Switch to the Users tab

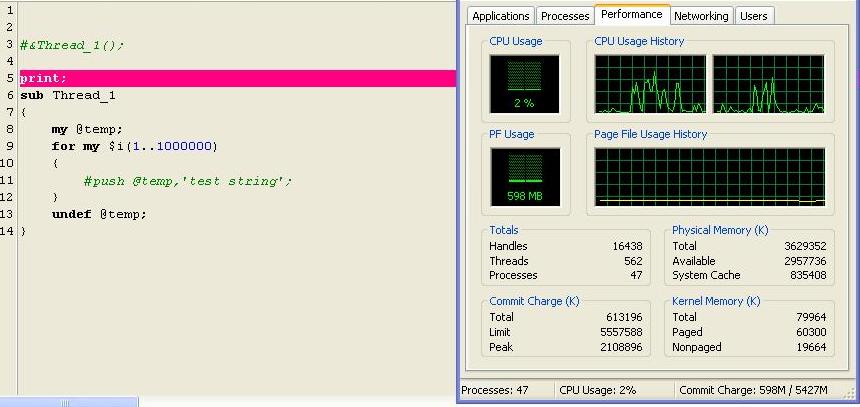(754, 16)
